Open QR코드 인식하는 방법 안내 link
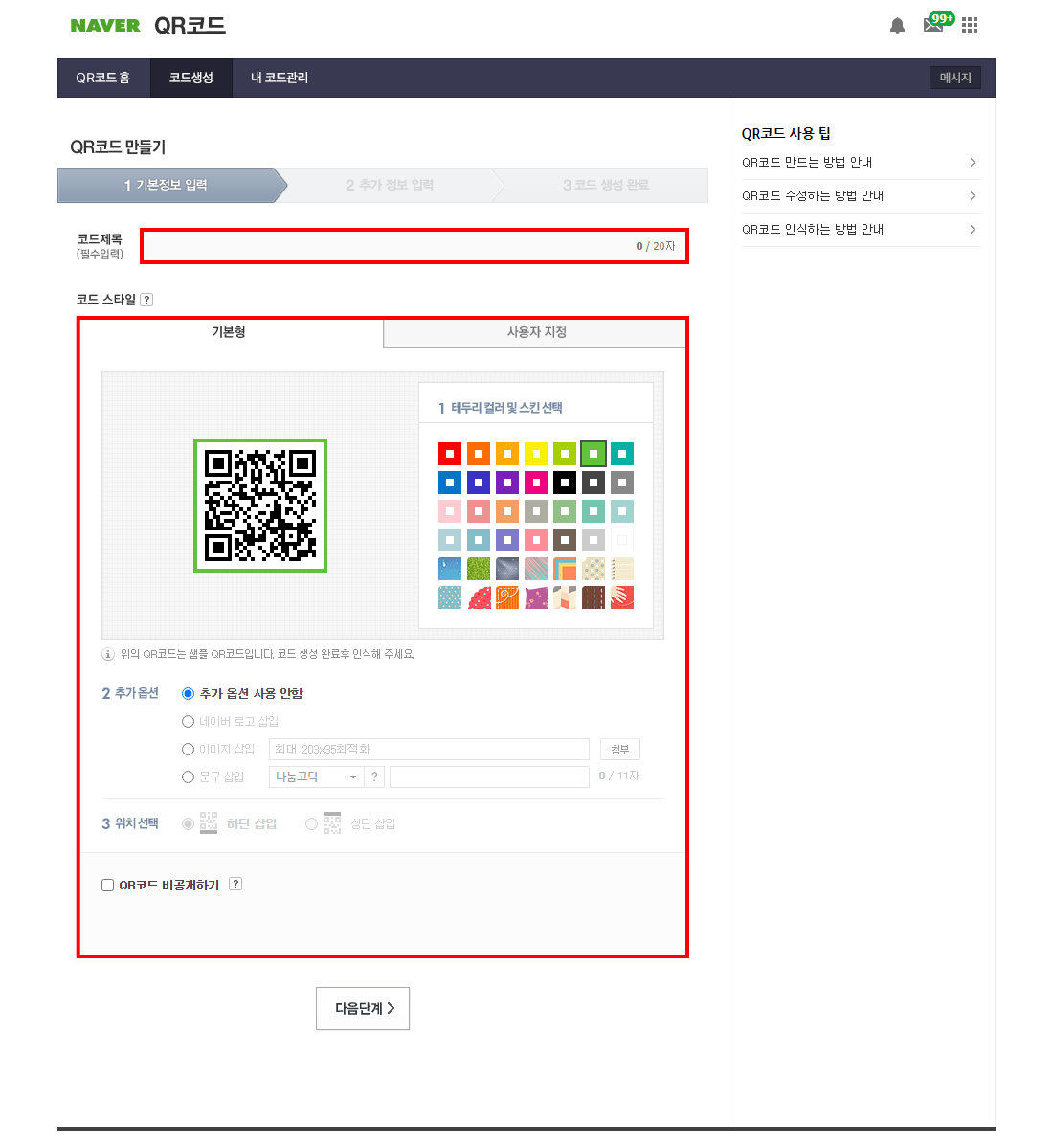Viewport: 1053px width, 1148px height. click(813, 229)
